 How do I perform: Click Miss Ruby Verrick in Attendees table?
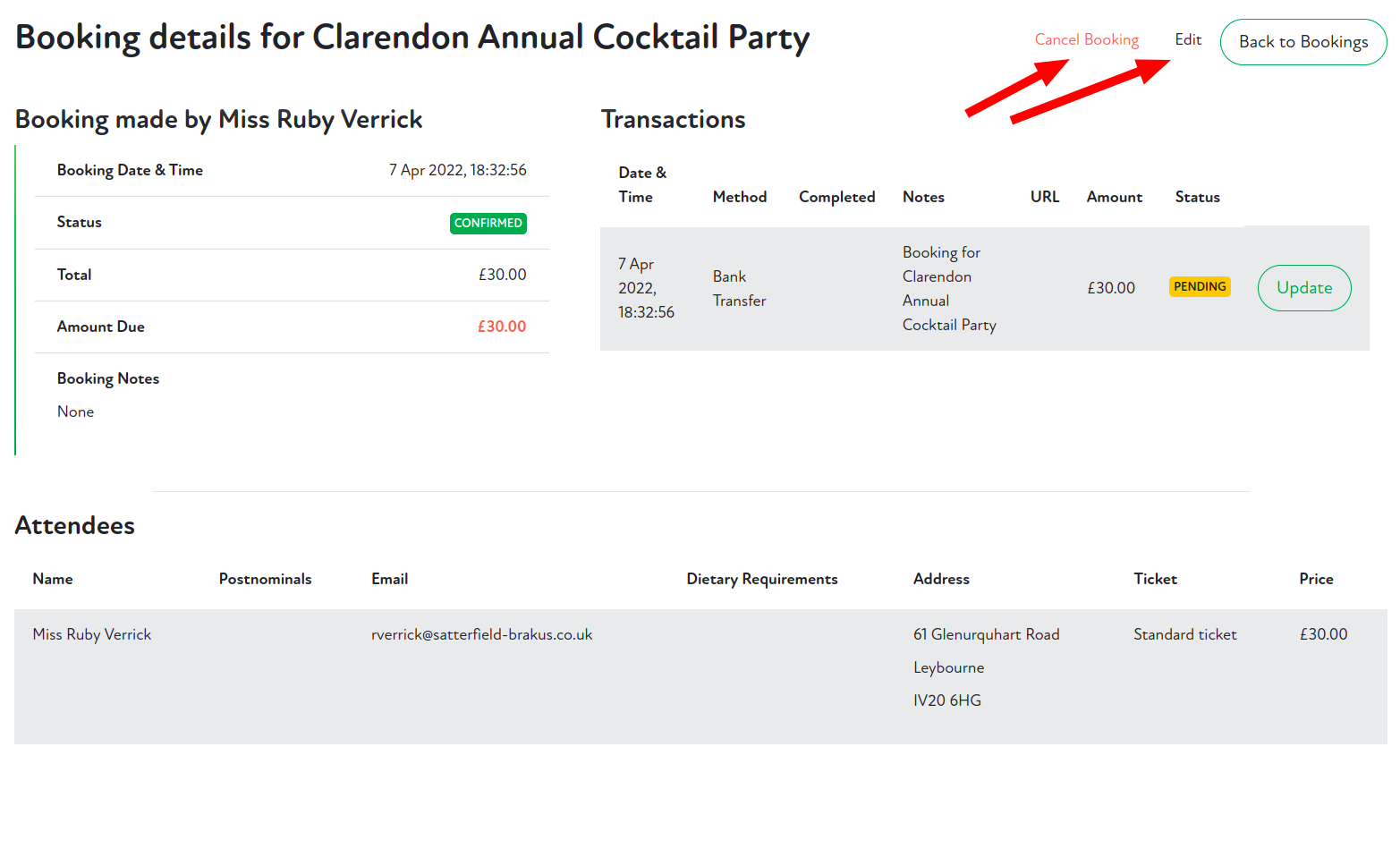92,634
